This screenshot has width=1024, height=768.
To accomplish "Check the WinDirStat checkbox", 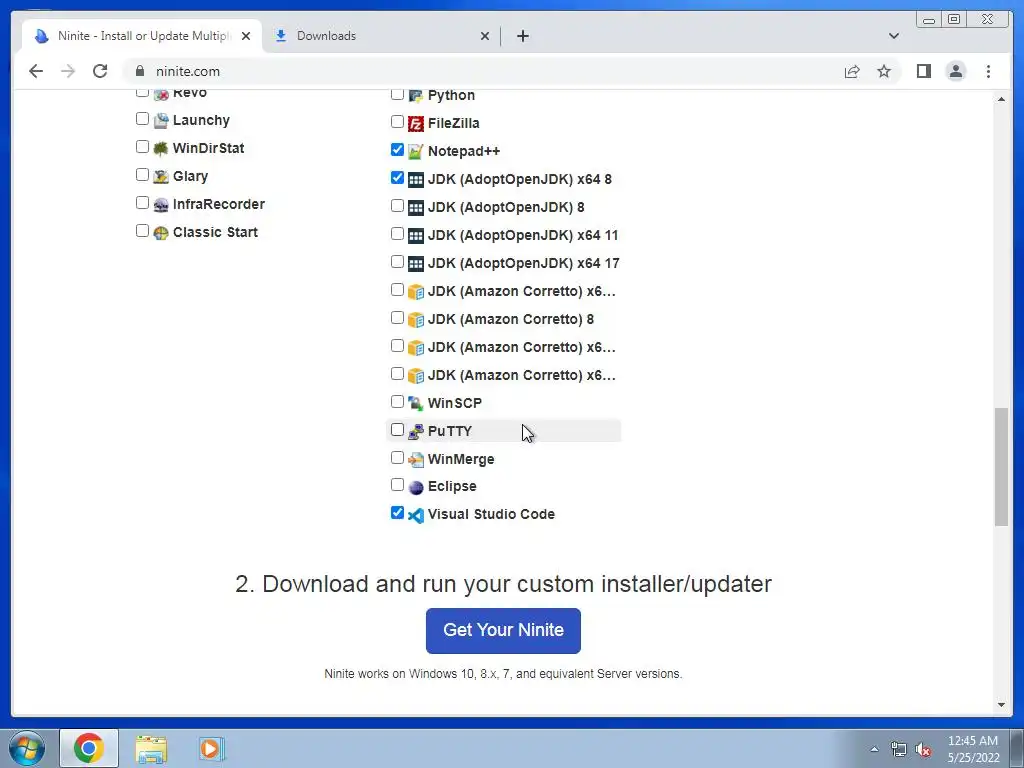I will [x=142, y=147].
